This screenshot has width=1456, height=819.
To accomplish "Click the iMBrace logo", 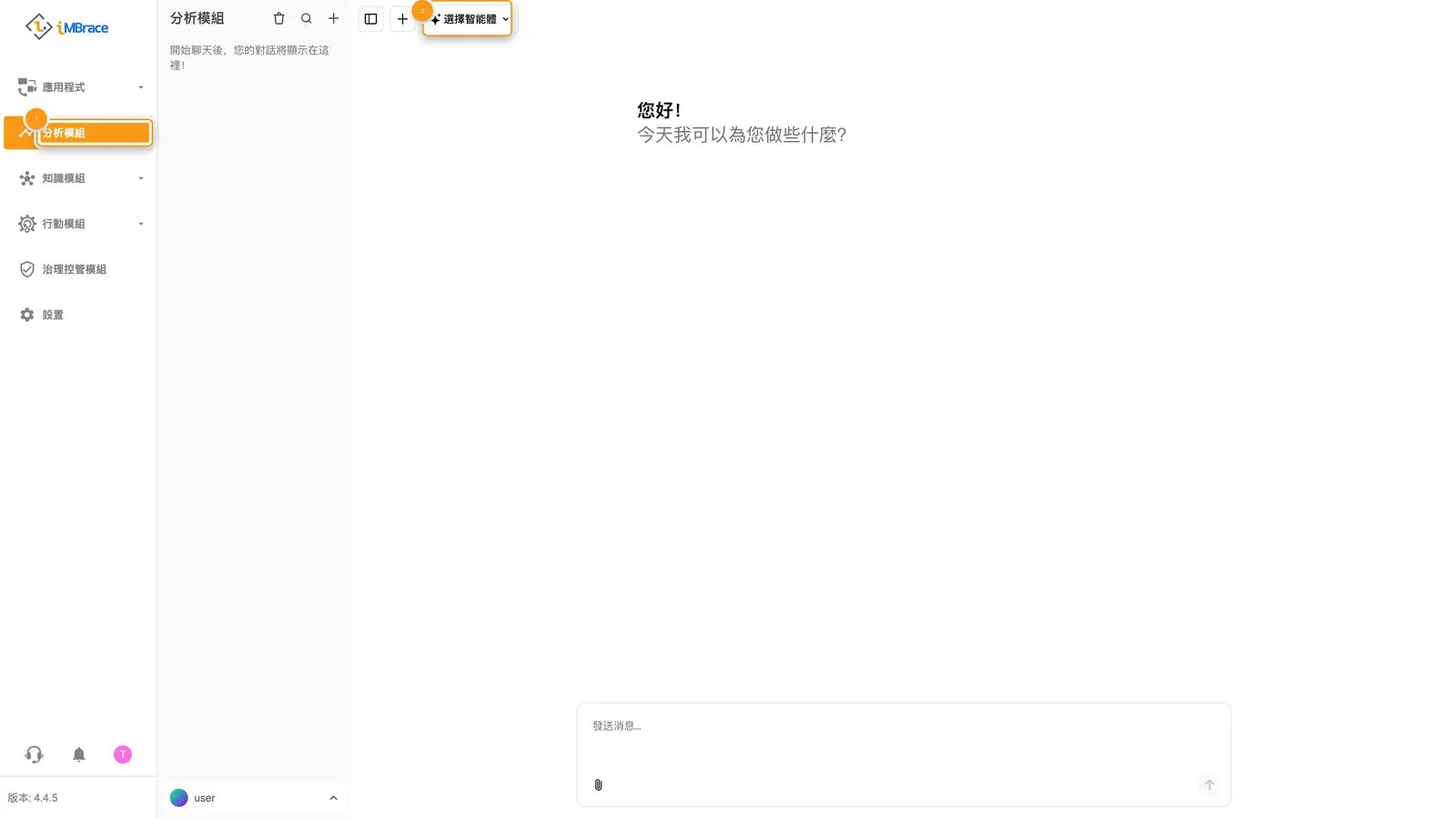I will (66, 27).
